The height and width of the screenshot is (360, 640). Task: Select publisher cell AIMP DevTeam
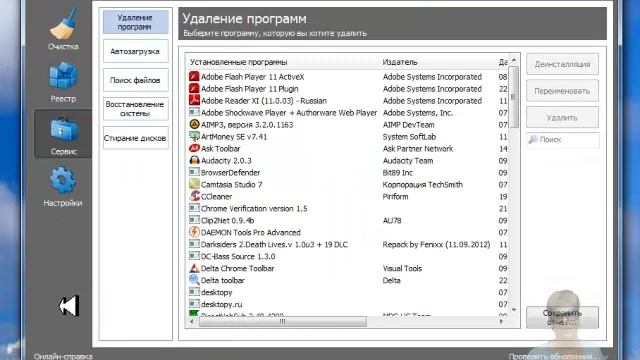[x=408, y=124]
